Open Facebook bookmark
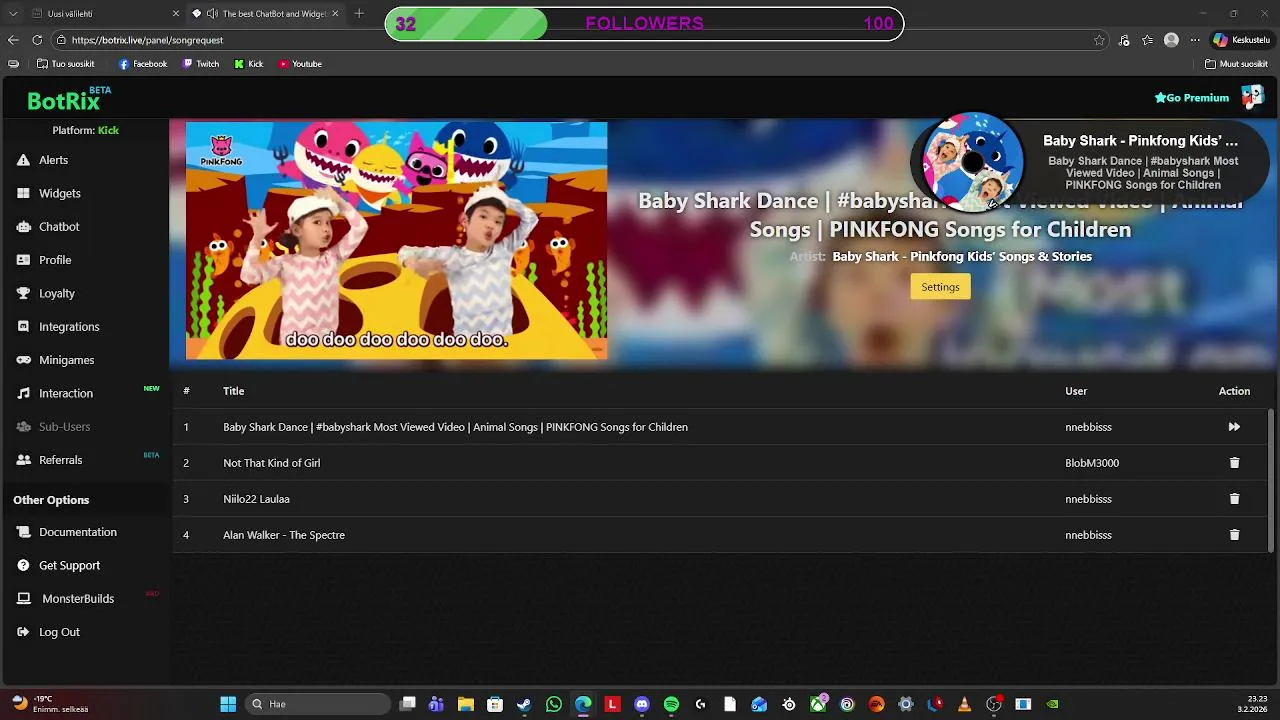 143,64
